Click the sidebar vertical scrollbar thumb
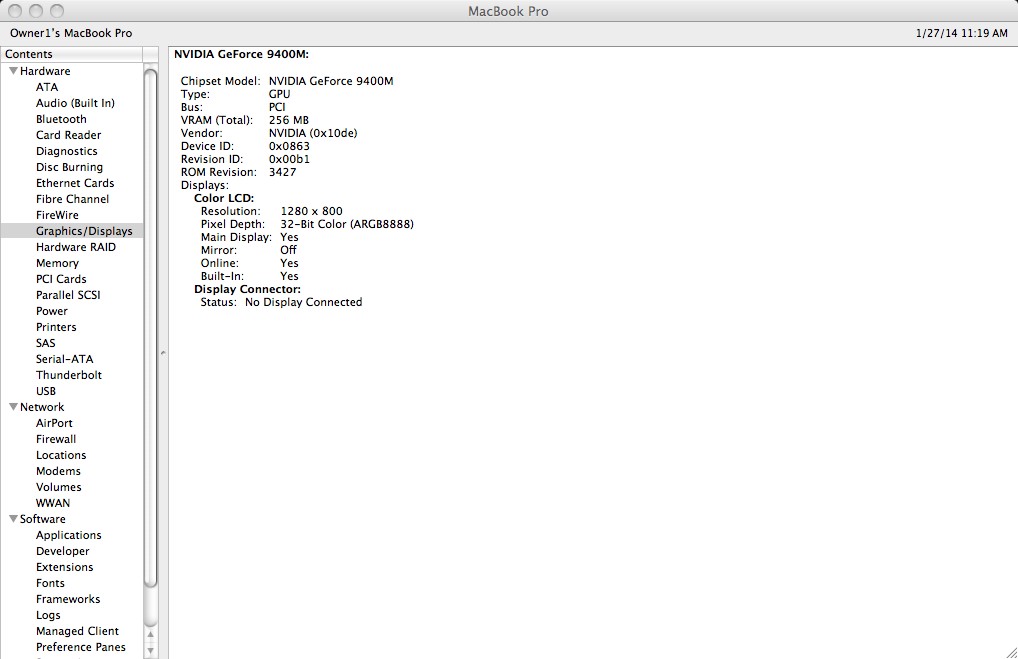Image resolution: width=1018 pixels, height=659 pixels. tap(151, 328)
